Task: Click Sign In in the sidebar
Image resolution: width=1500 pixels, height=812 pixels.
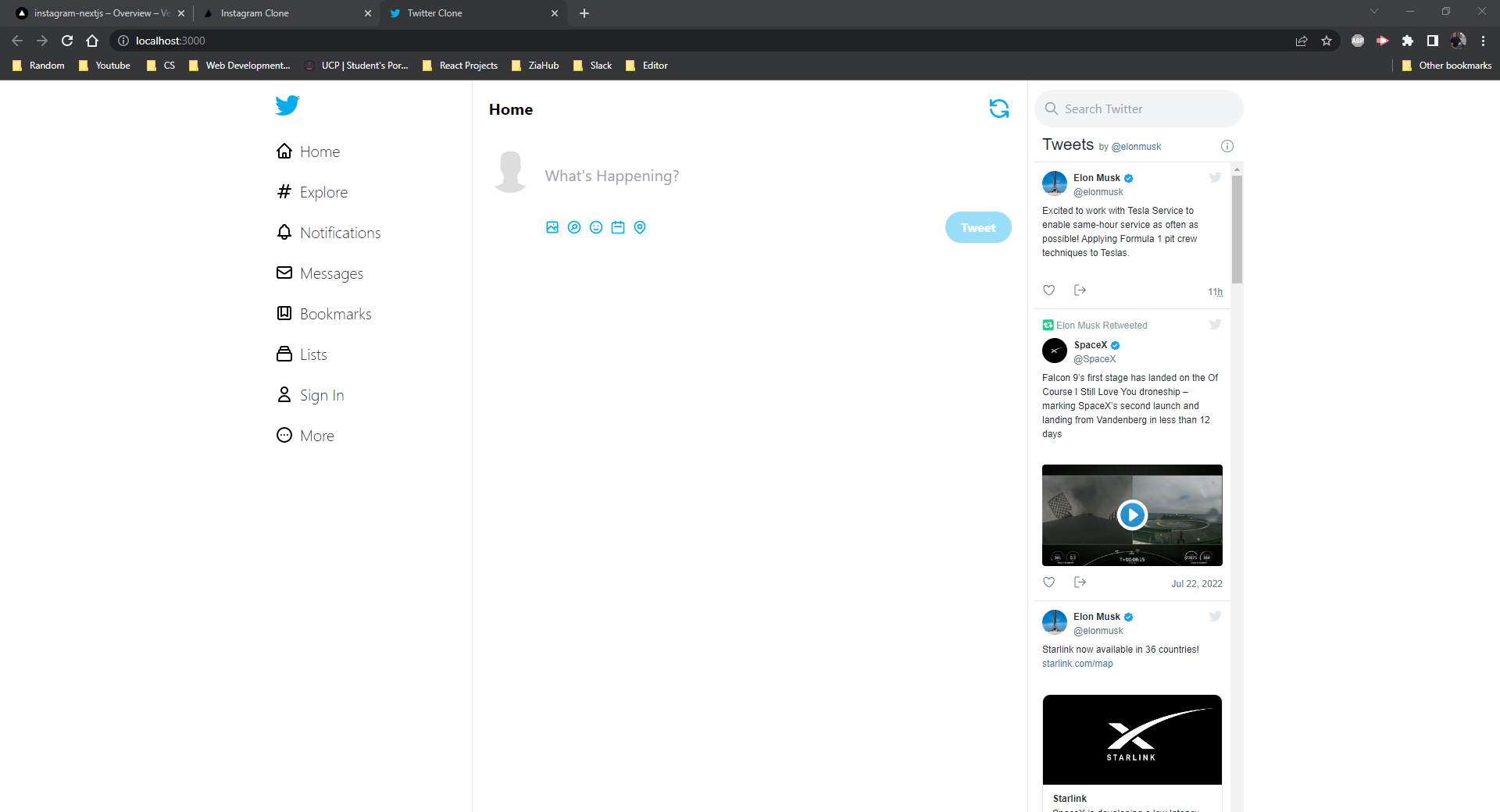Action: pos(311,395)
